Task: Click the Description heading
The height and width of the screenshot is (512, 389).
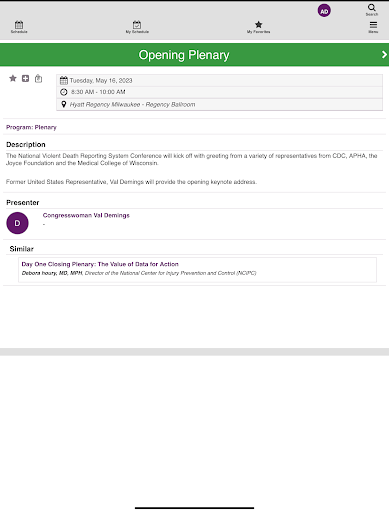Action: [x=26, y=144]
